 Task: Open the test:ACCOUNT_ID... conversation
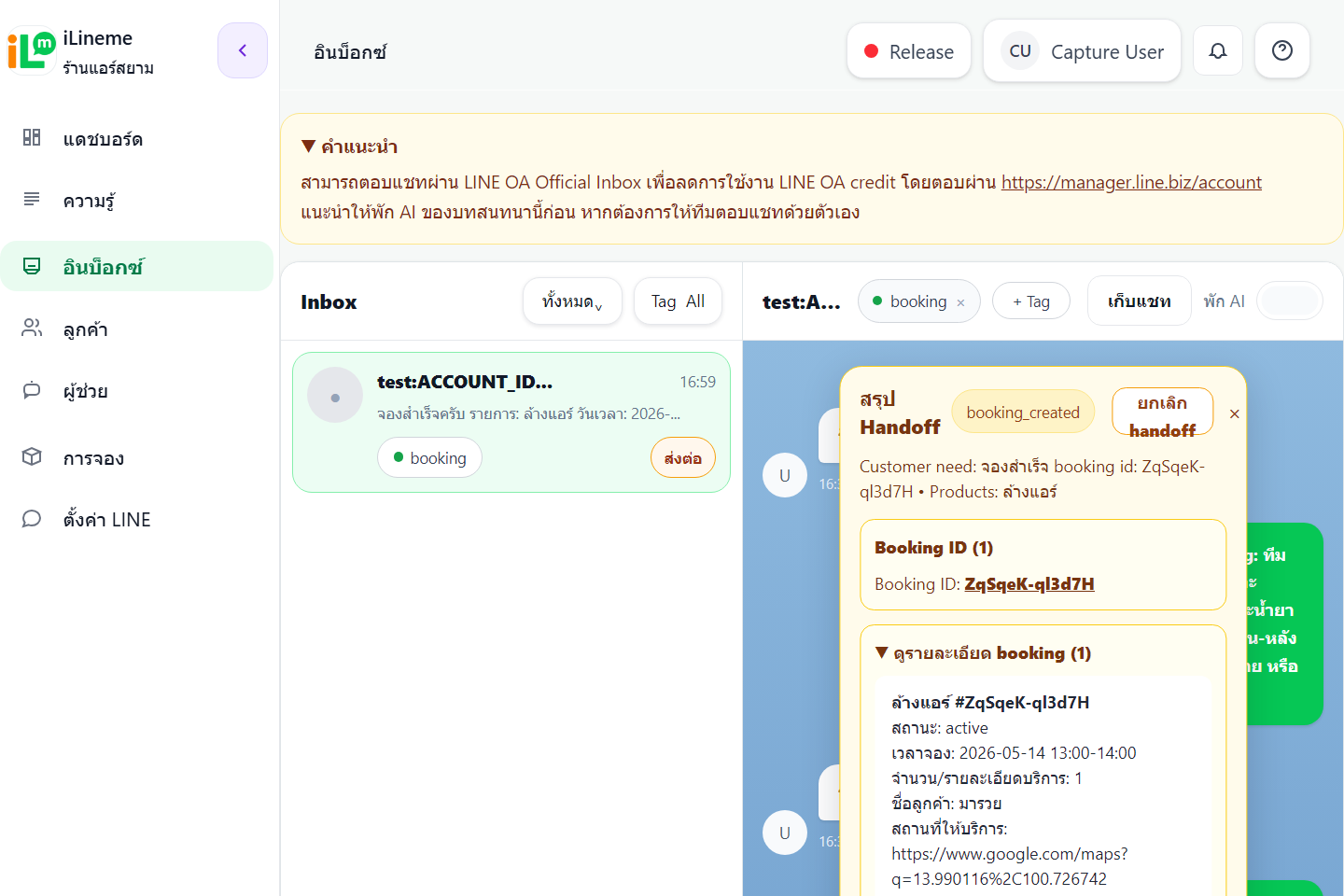511,422
